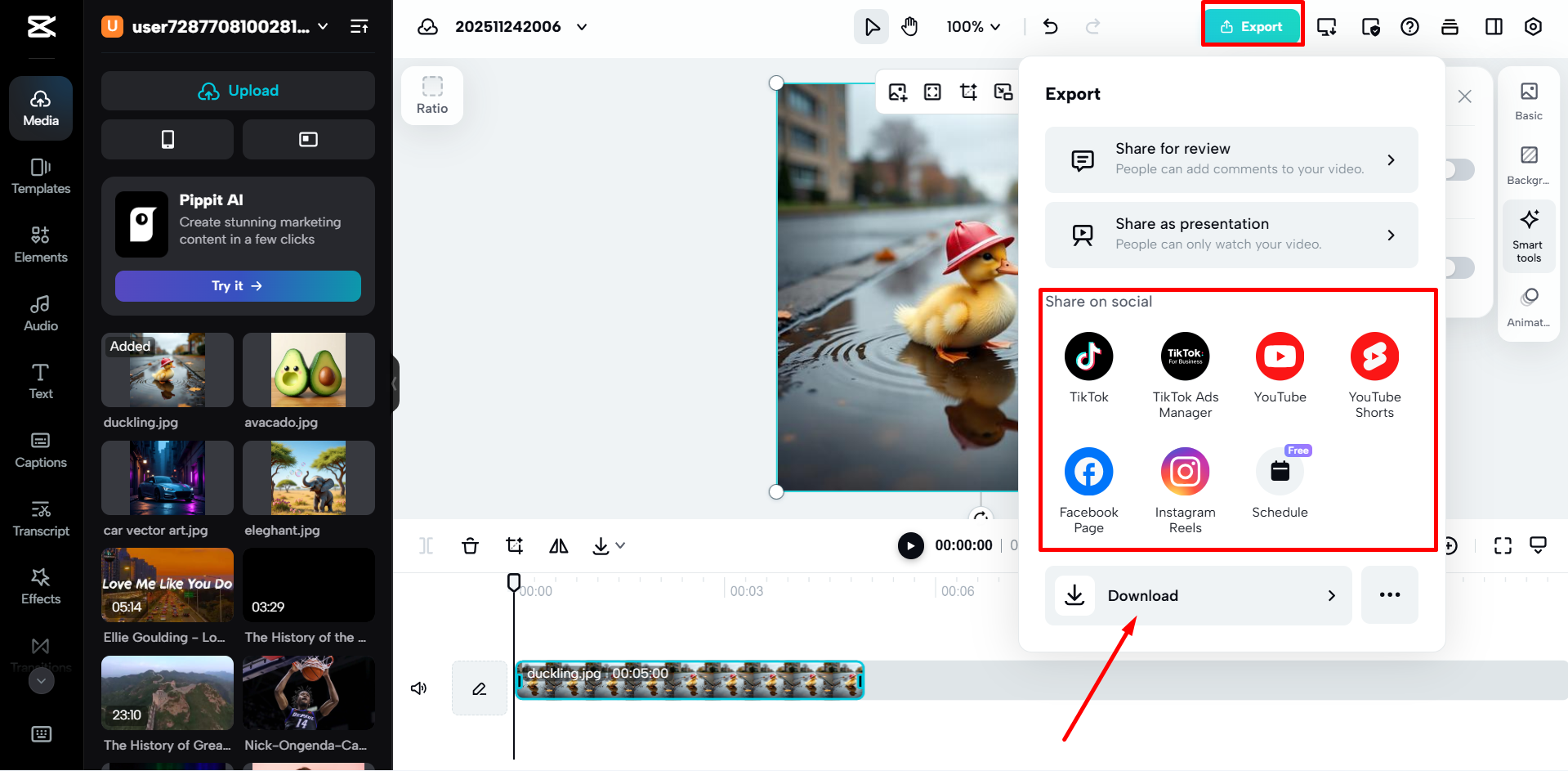Open the Background properties panel
The image size is (1568, 771).
tap(1529, 166)
